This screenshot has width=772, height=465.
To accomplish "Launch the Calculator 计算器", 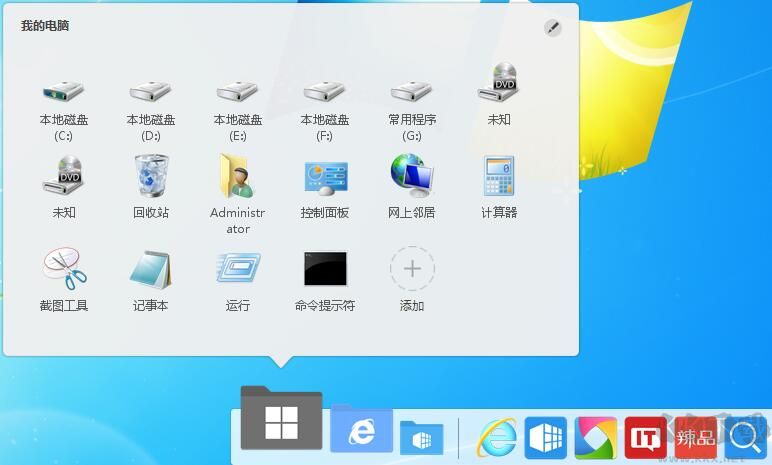I will 499,176.
